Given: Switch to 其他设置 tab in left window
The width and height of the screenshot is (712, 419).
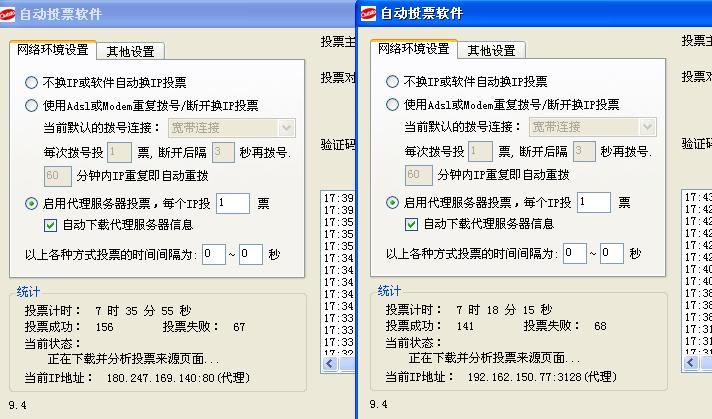Looking at the screenshot, I should [130, 51].
